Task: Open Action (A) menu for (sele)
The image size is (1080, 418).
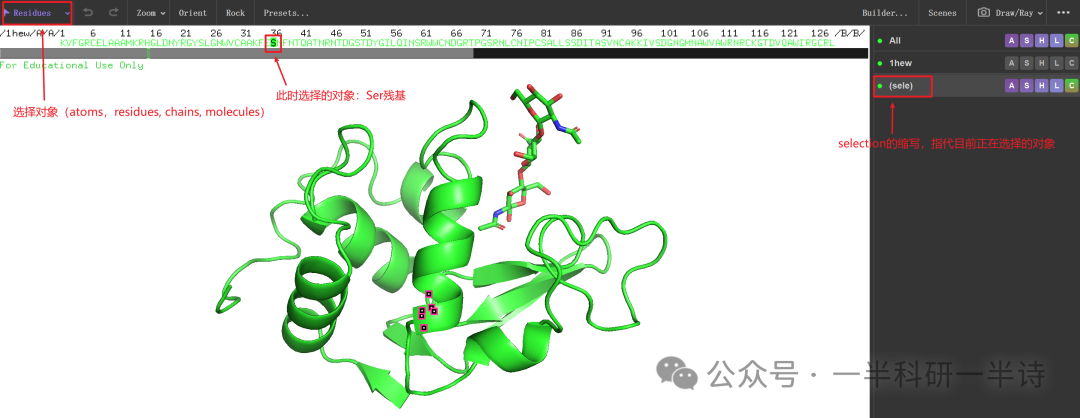Action: [x=1011, y=85]
